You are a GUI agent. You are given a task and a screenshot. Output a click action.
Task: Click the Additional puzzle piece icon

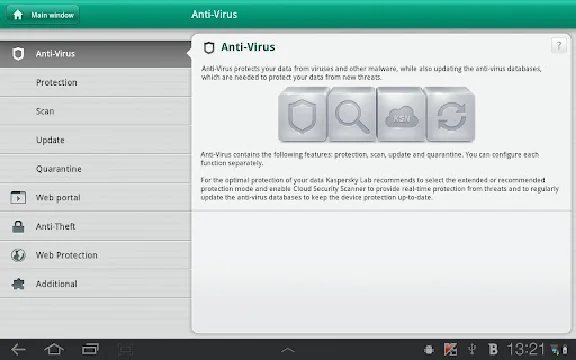click(x=18, y=284)
